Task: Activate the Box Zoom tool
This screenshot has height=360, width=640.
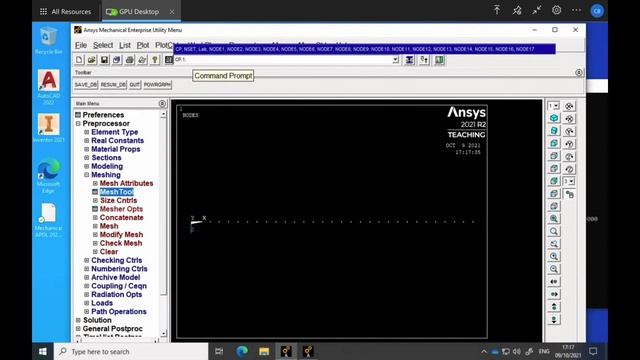Action: (x=554, y=231)
